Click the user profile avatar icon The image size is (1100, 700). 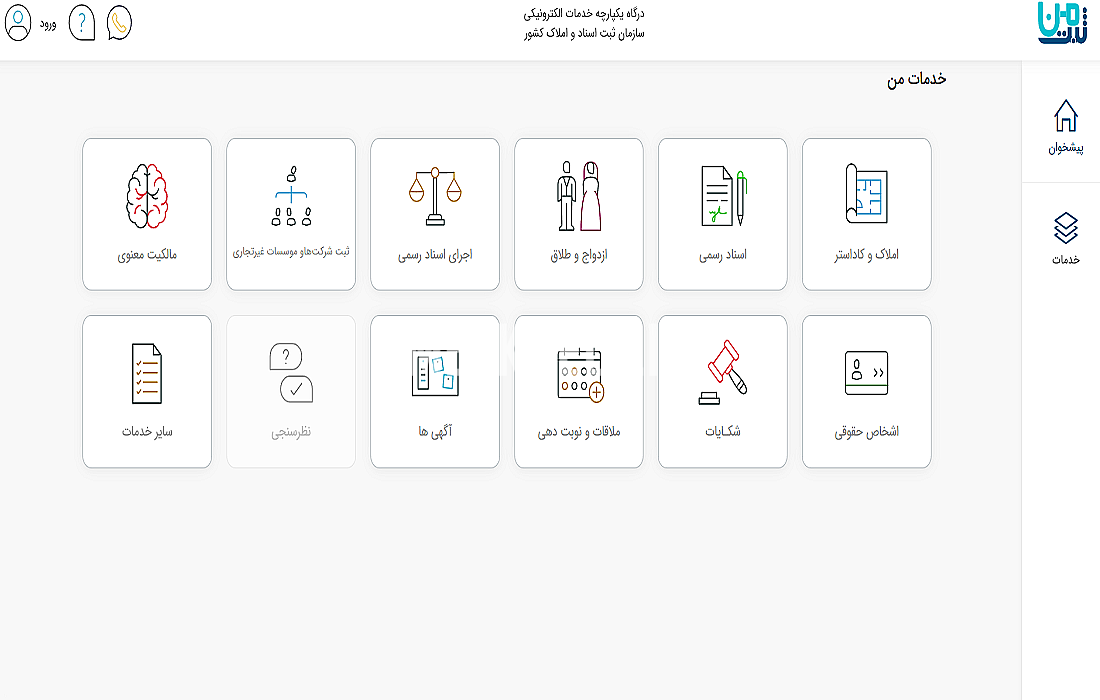pyautogui.click(x=18, y=23)
